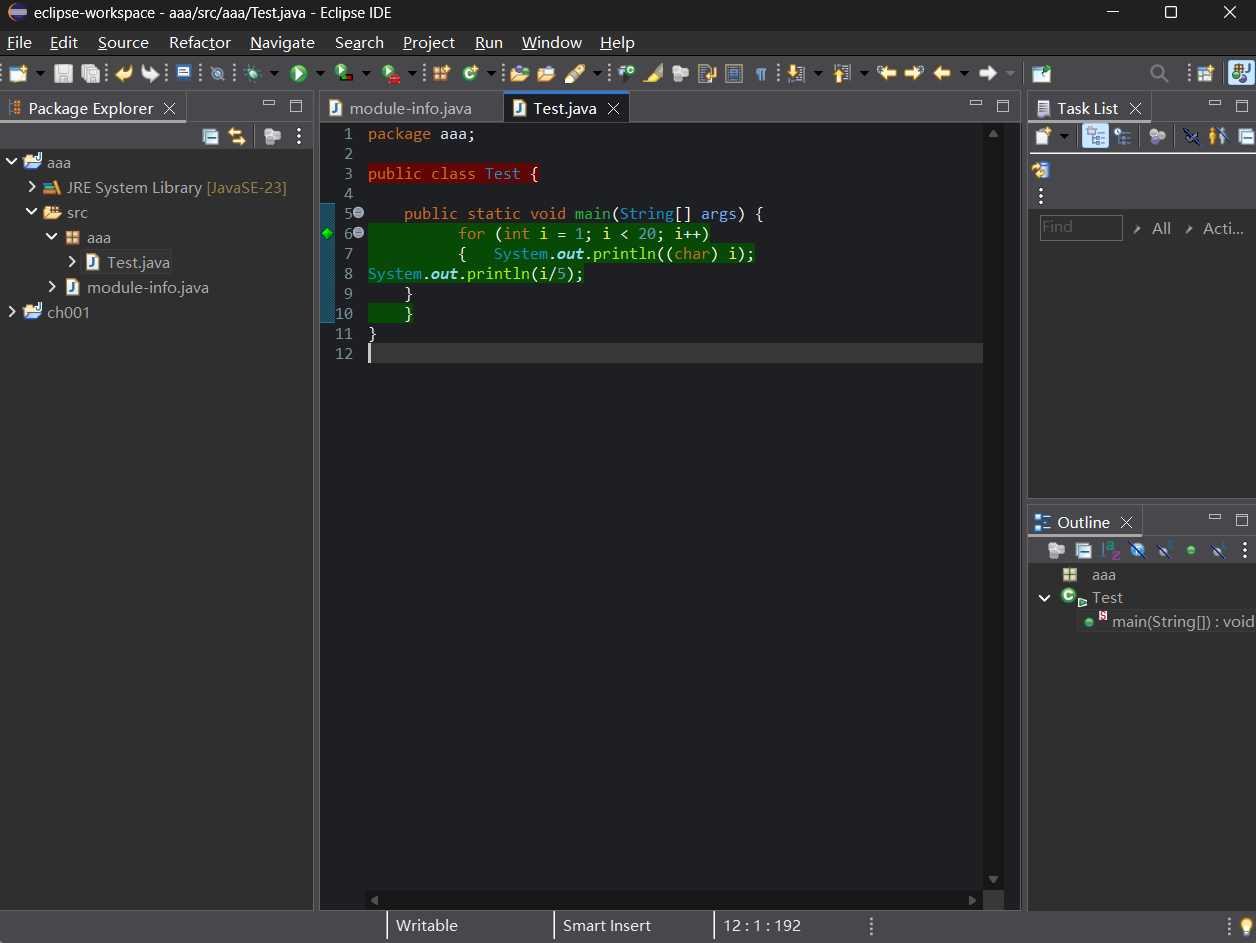1256x943 pixels.
Task: Toggle Mark Occurrences highlighter icon
Action: 653,73
